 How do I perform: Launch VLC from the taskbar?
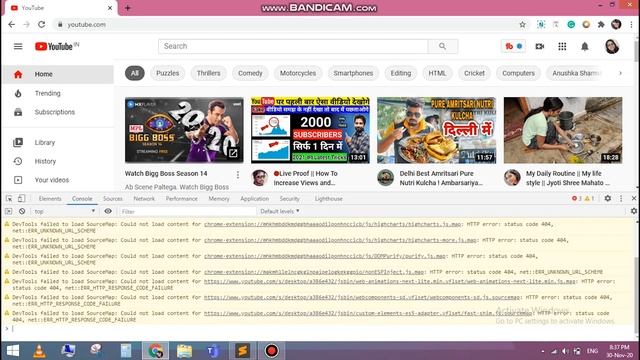pos(39,351)
